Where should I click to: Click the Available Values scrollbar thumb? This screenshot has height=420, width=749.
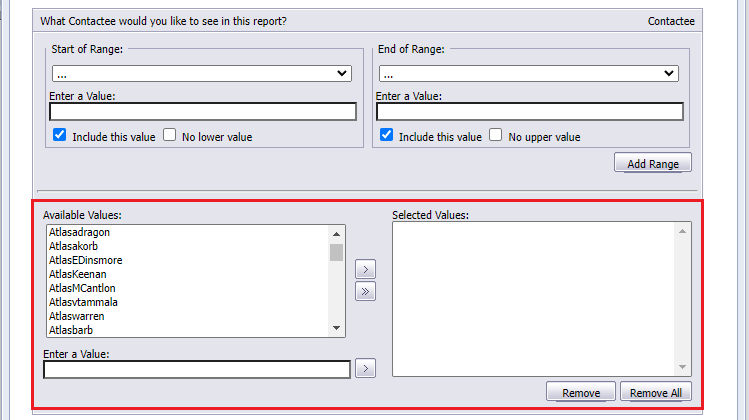tap(336, 252)
